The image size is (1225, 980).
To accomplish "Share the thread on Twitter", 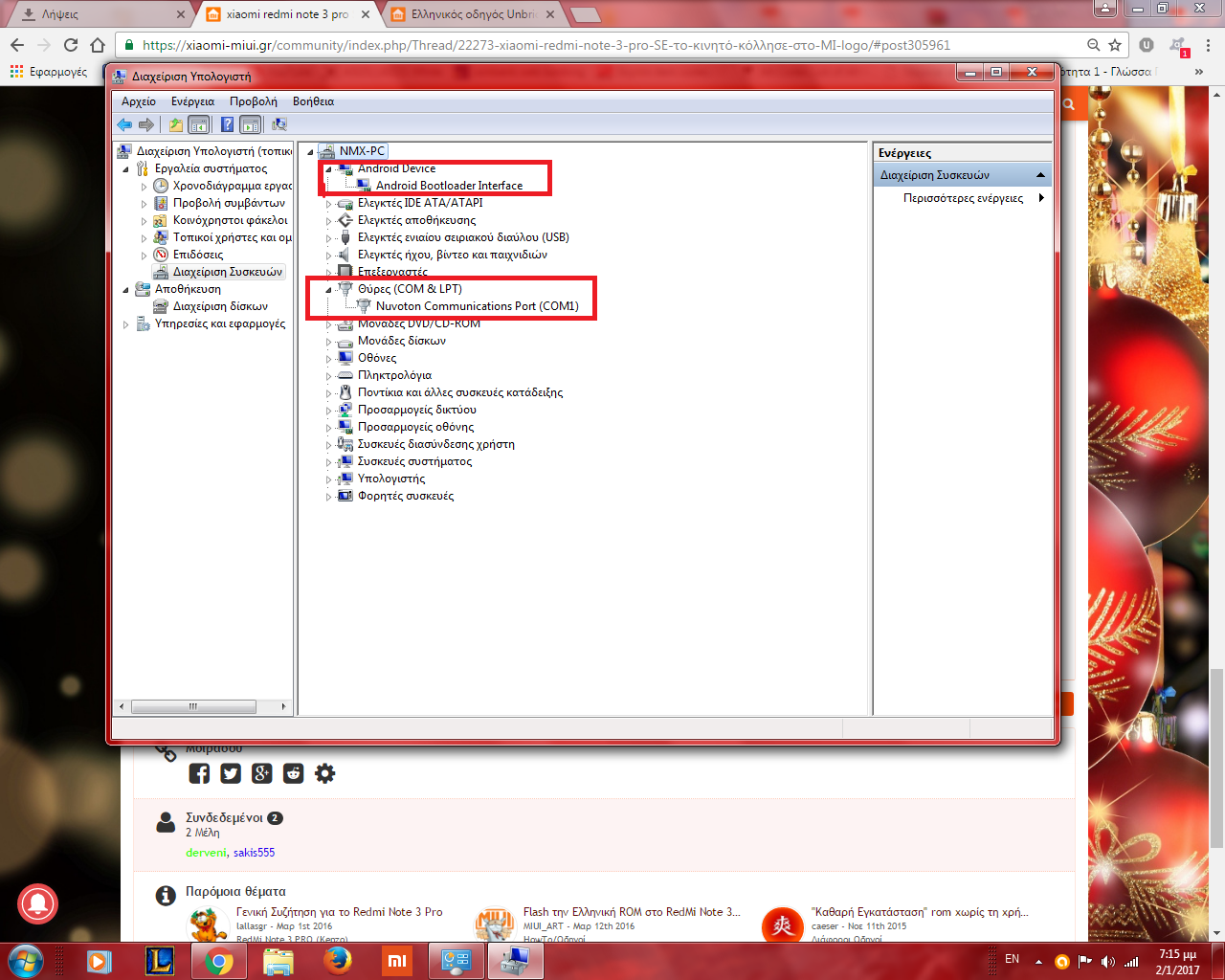I will pyautogui.click(x=231, y=773).
